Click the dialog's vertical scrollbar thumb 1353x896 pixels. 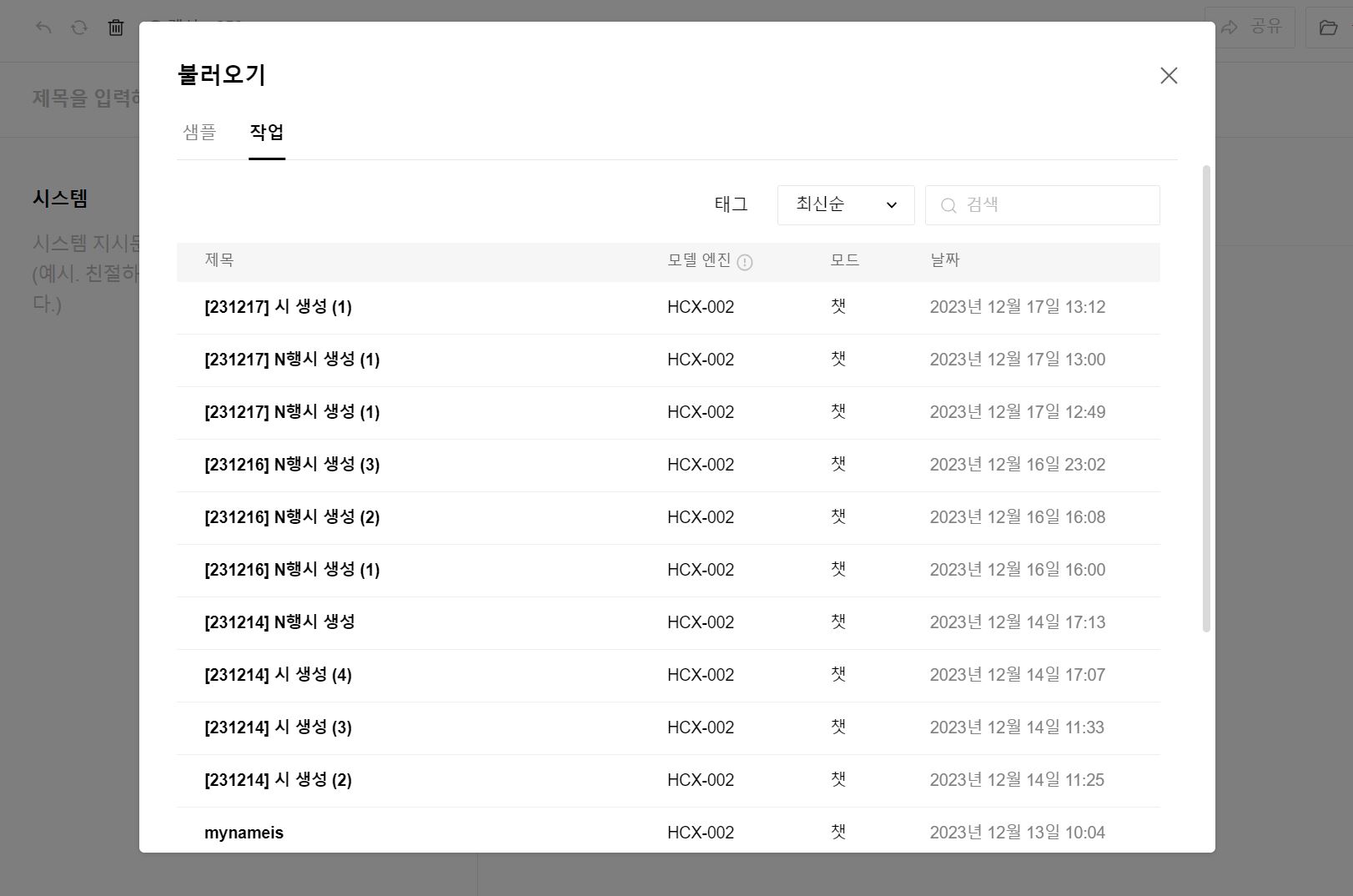click(x=1206, y=398)
